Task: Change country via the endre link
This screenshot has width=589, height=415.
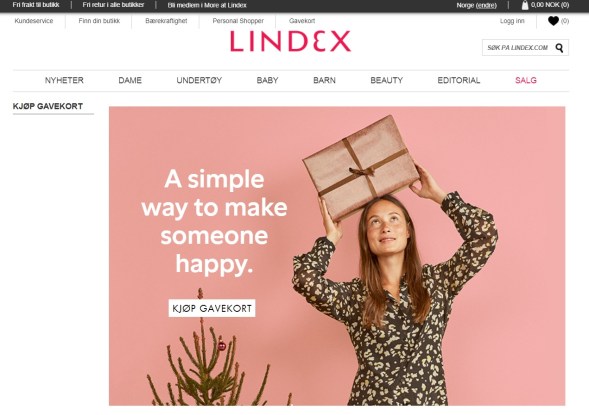Action: tap(486, 6)
